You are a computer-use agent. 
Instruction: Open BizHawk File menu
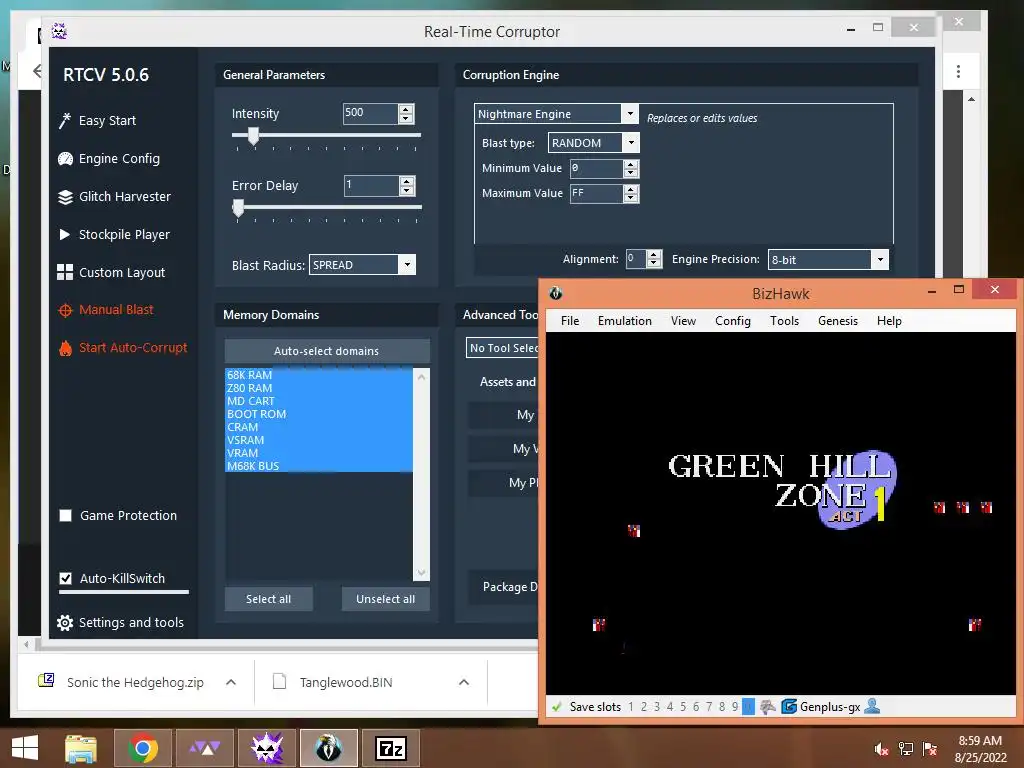pos(570,321)
